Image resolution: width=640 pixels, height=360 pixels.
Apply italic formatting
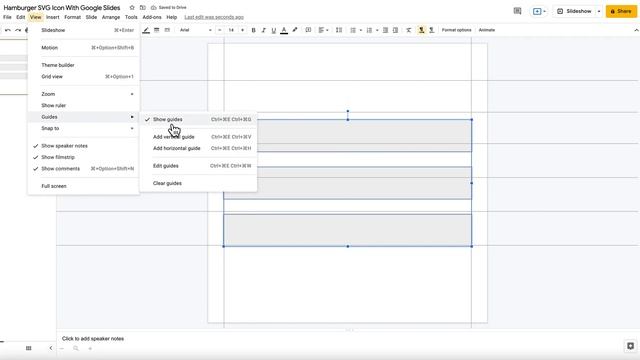click(264, 30)
